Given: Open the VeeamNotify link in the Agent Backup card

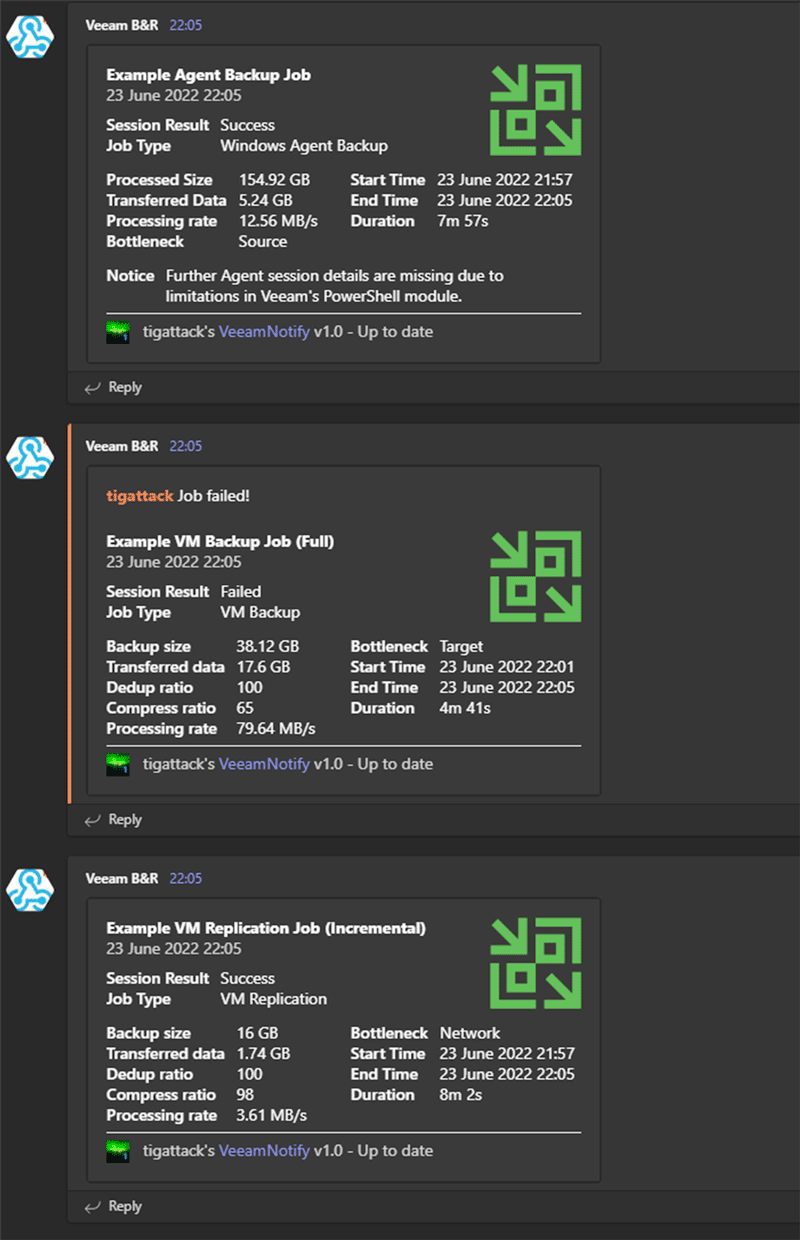Looking at the screenshot, I should click(x=264, y=332).
